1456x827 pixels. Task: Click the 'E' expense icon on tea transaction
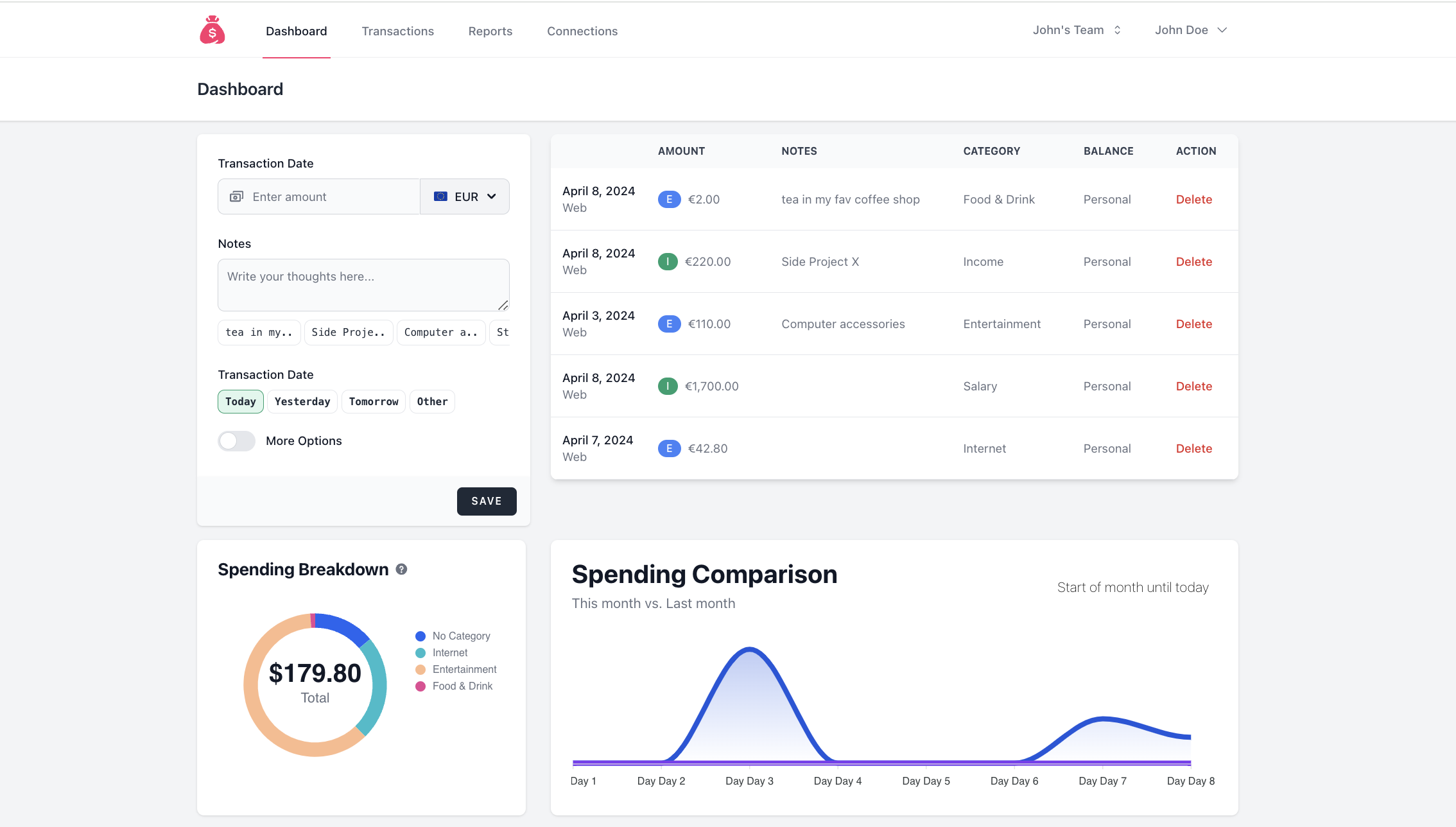tap(668, 199)
